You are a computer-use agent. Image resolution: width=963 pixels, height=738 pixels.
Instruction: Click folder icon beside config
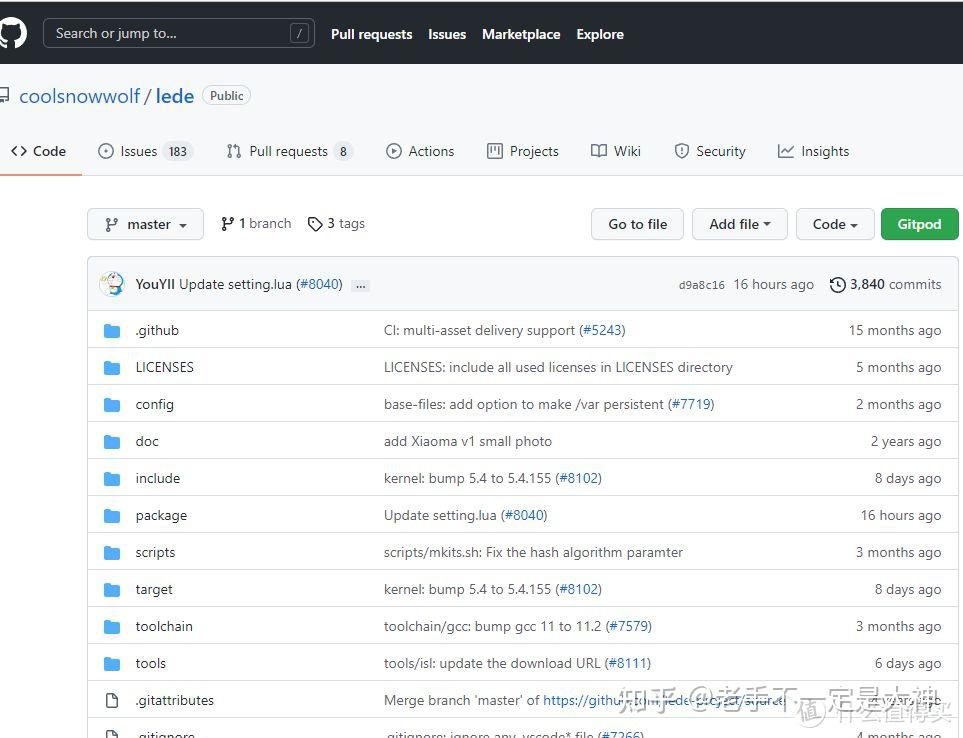112,405
